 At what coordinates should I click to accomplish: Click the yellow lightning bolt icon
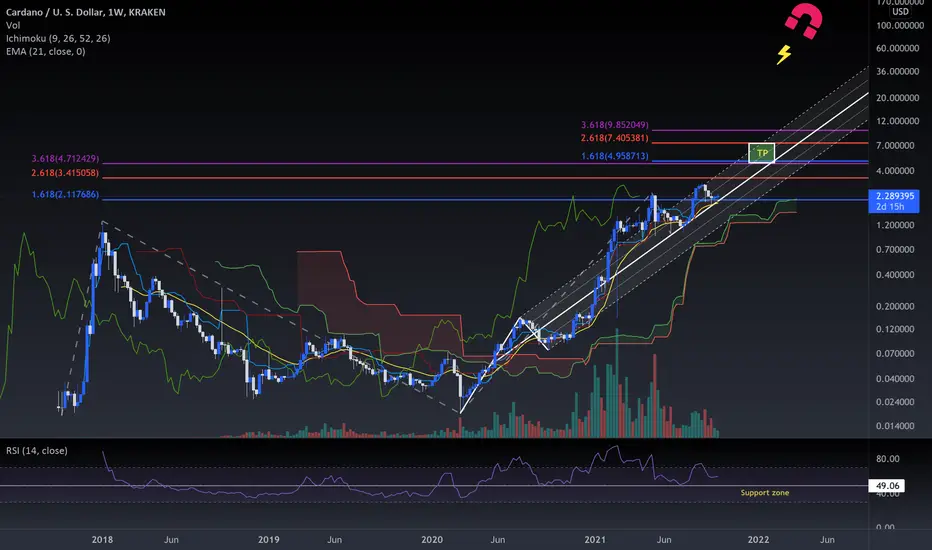point(784,55)
